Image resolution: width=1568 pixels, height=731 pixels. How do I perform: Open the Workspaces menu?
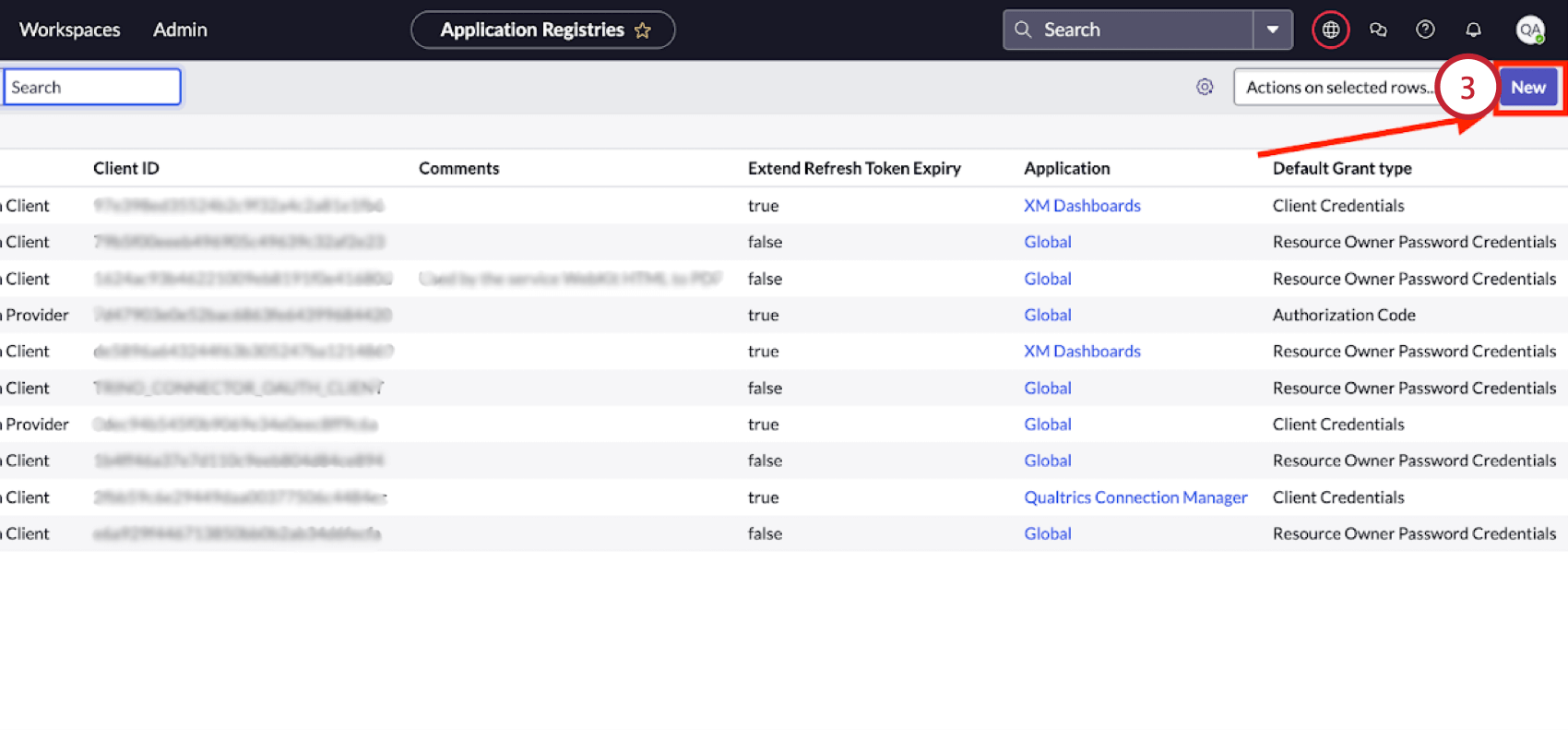tap(70, 30)
